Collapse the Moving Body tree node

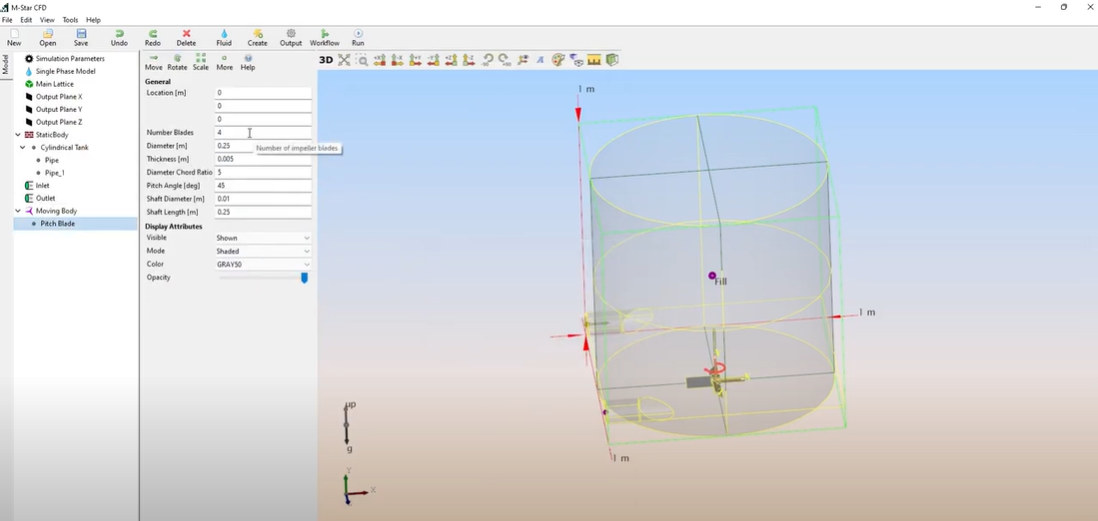(18, 211)
